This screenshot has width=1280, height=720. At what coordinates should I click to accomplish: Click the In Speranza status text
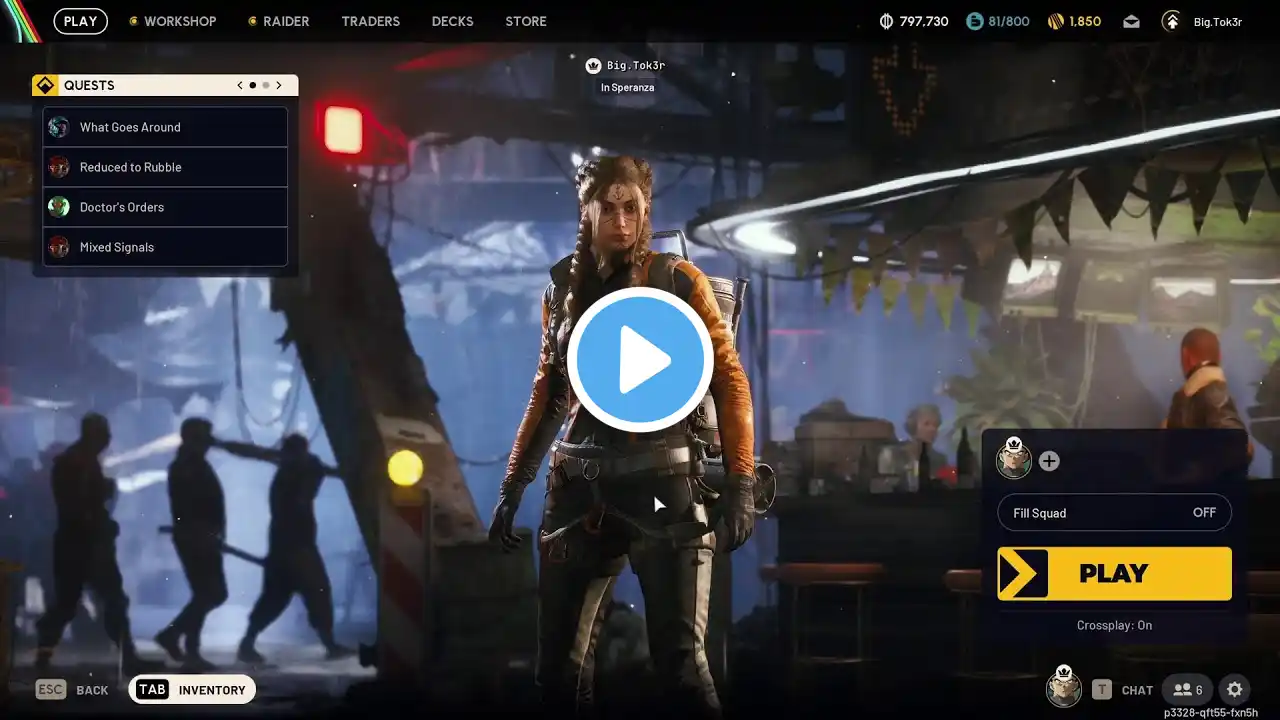click(627, 88)
